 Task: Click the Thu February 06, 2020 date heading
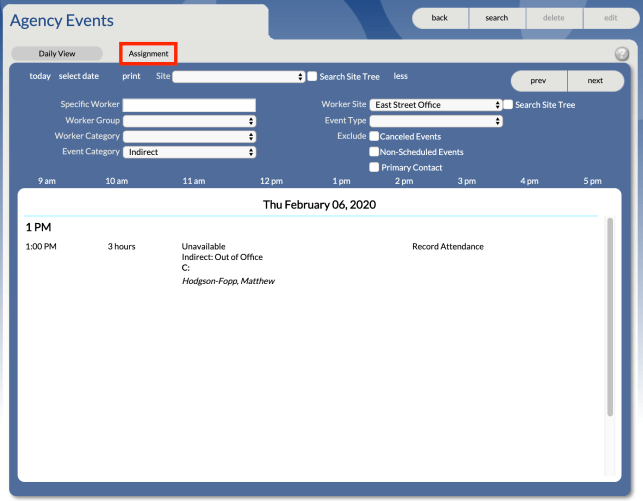319,205
